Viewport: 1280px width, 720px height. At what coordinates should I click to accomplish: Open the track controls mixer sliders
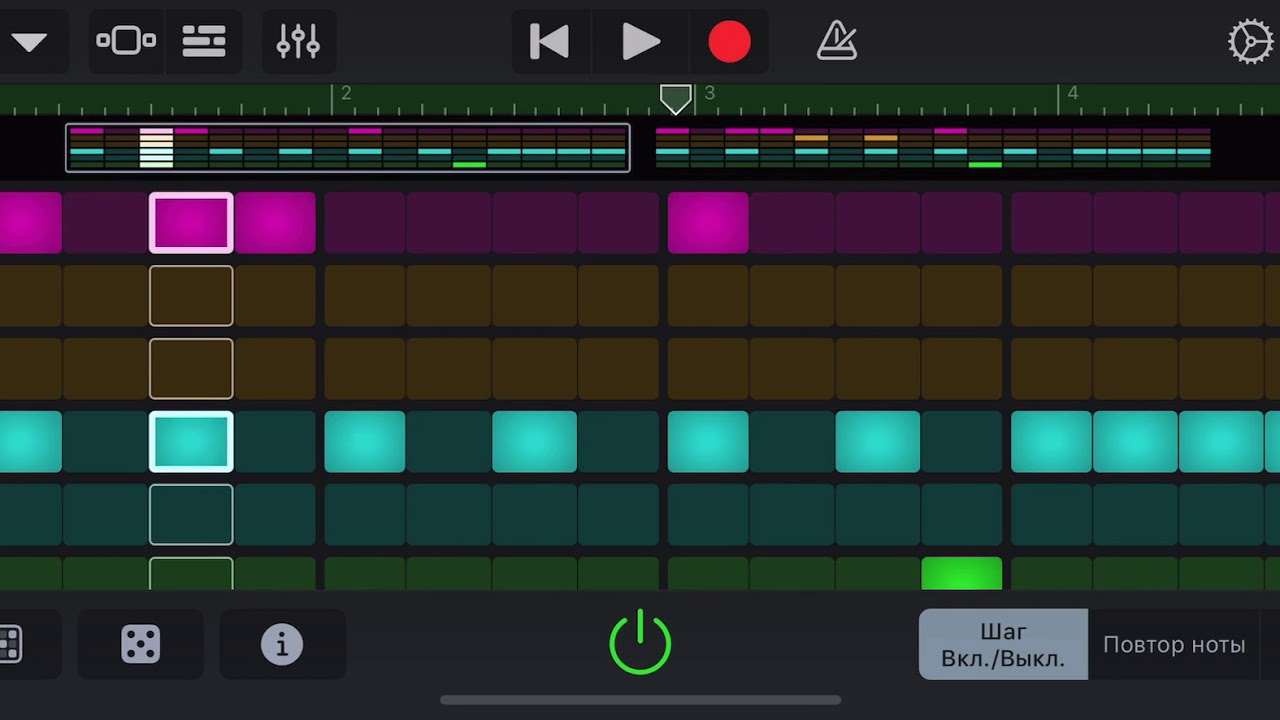point(298,42)
